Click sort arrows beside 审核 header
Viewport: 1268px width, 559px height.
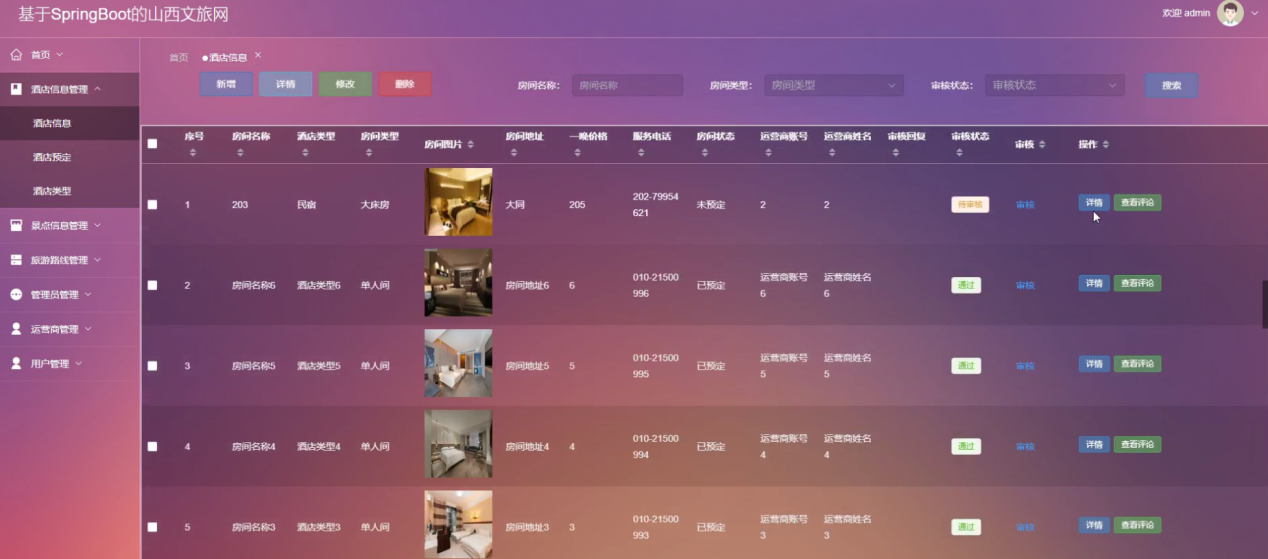coord(1041,144)
